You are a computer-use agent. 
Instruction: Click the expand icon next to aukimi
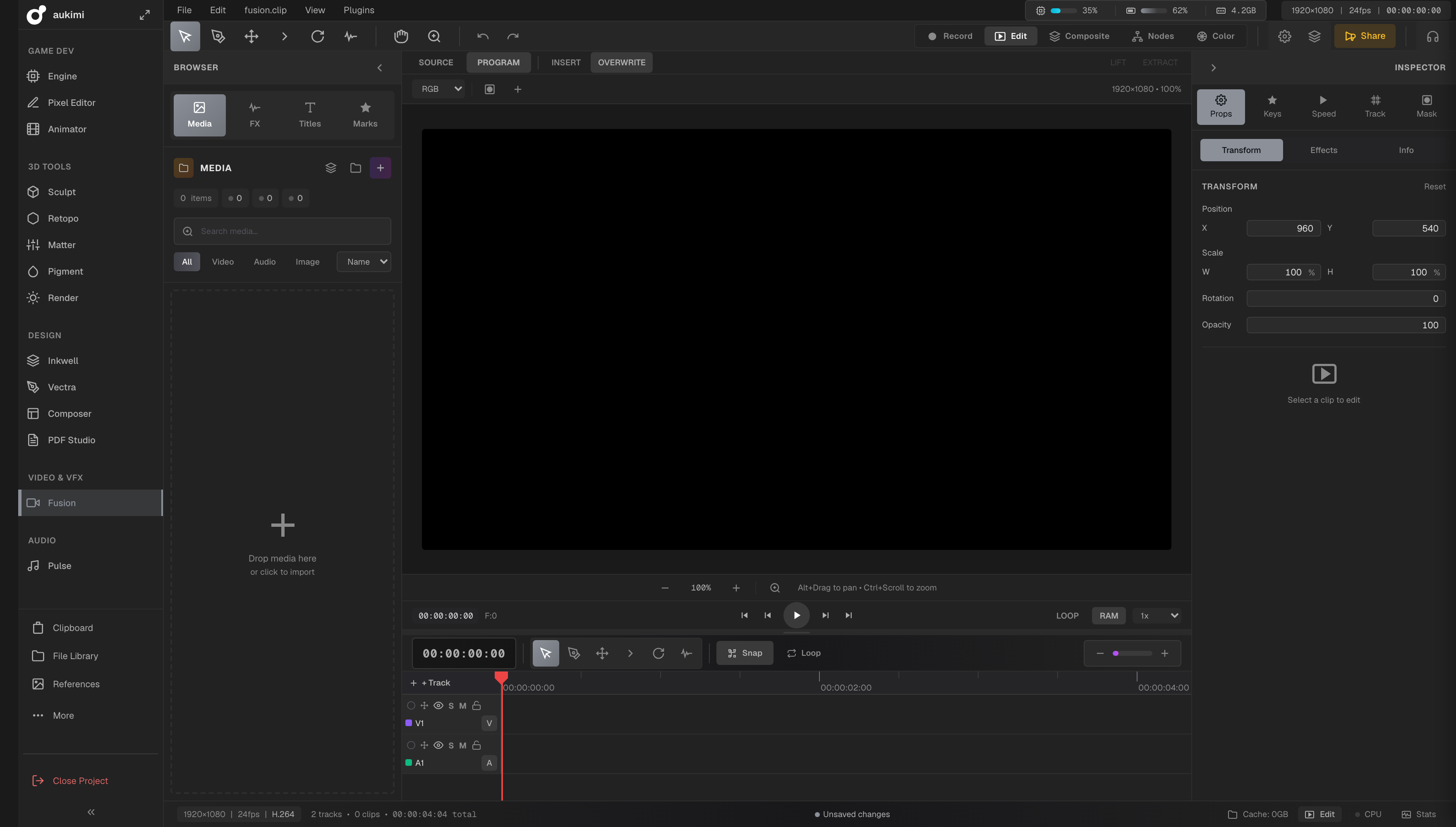pyautogui.click(x=145, y=15)
